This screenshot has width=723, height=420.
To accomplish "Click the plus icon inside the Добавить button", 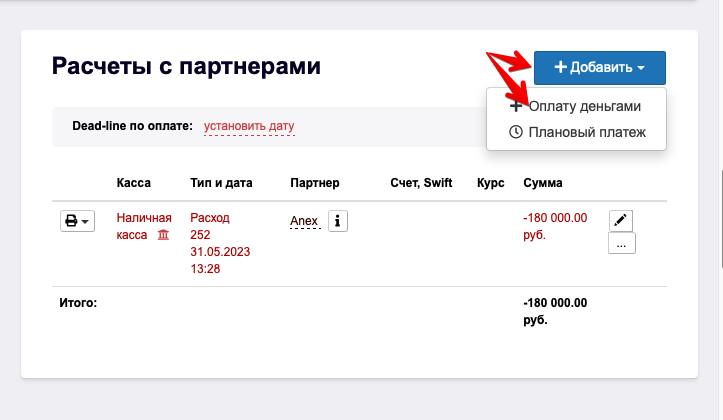I will point(560,67).
